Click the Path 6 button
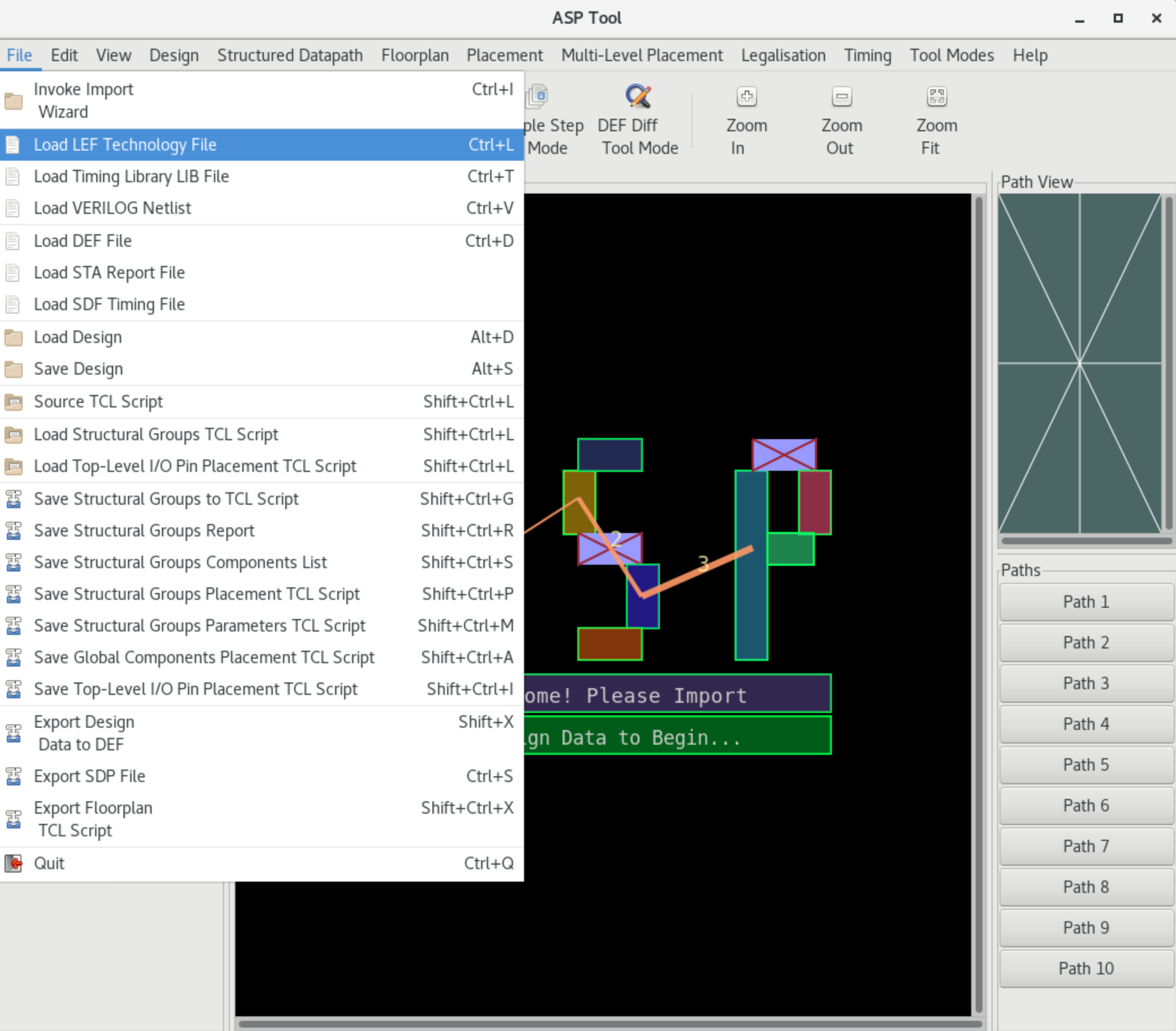The width and height of the screenshot is (1176, 1031). (x=1086, y=805)
